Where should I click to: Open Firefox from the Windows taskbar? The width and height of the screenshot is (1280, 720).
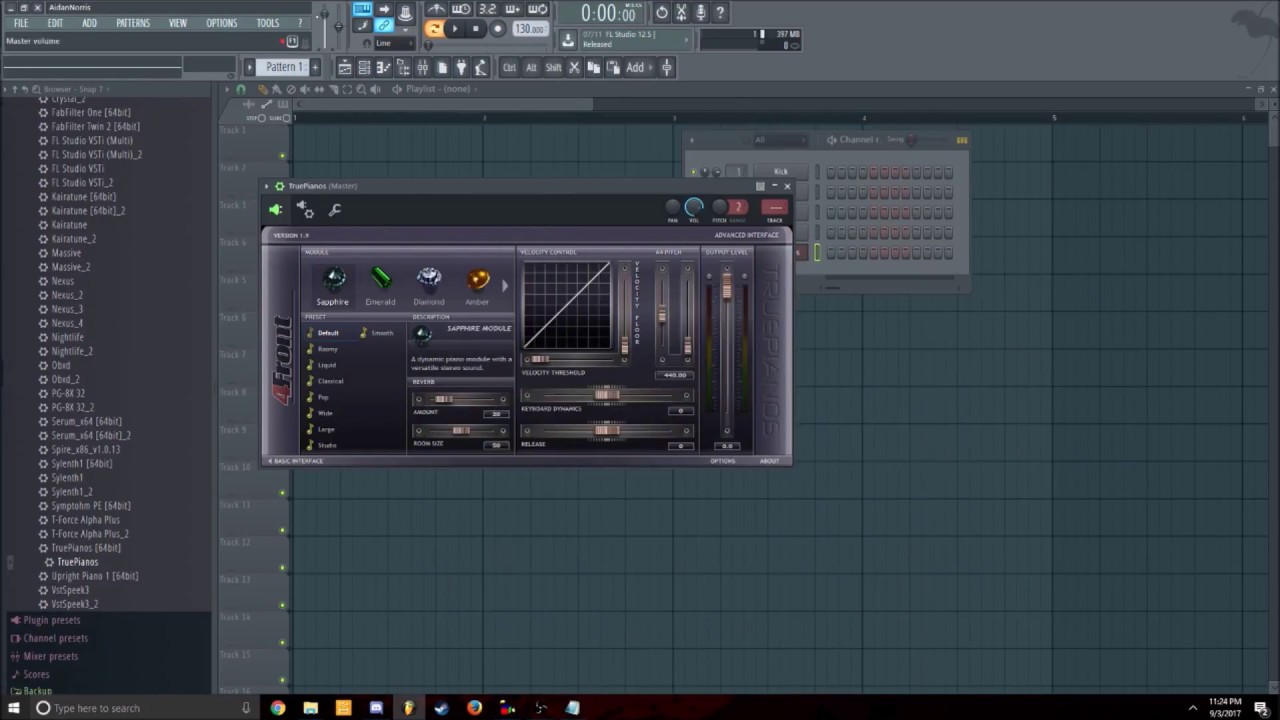pyautogui.click(x=474, y=708)
